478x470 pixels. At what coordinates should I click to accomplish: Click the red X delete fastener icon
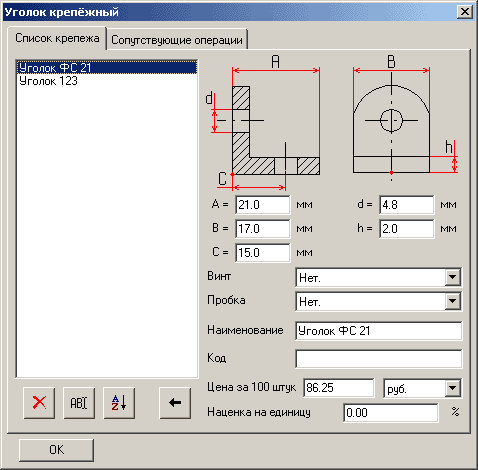39,403
